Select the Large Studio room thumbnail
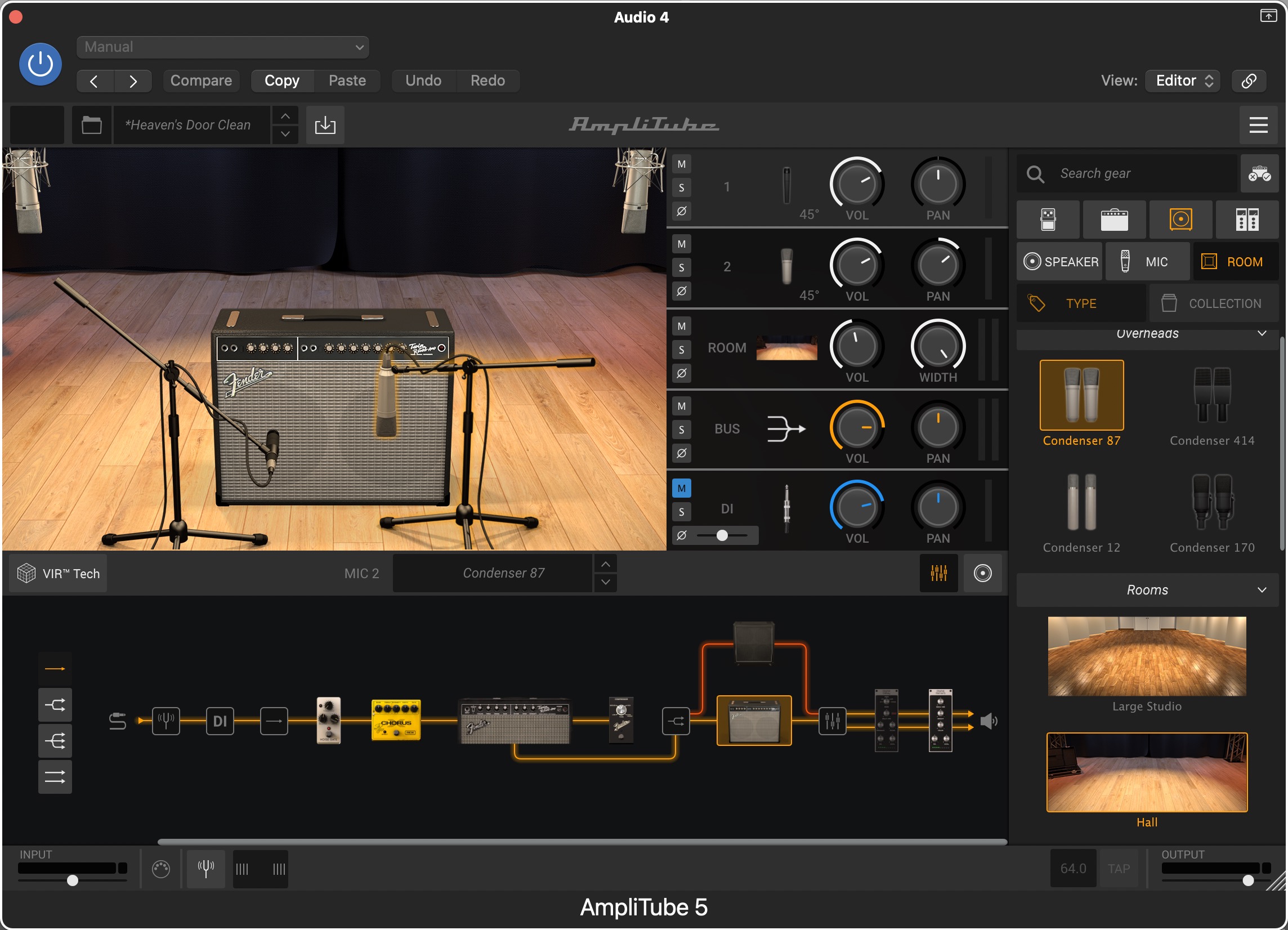The image size is (1288, 930). [x=1147, y=656]
